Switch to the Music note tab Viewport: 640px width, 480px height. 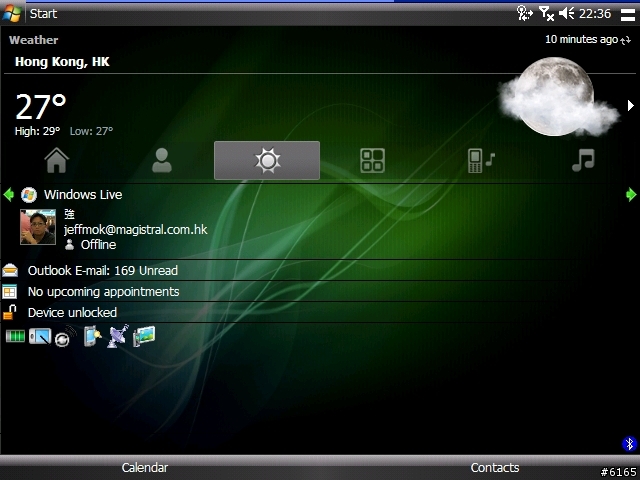pos(584,160)
